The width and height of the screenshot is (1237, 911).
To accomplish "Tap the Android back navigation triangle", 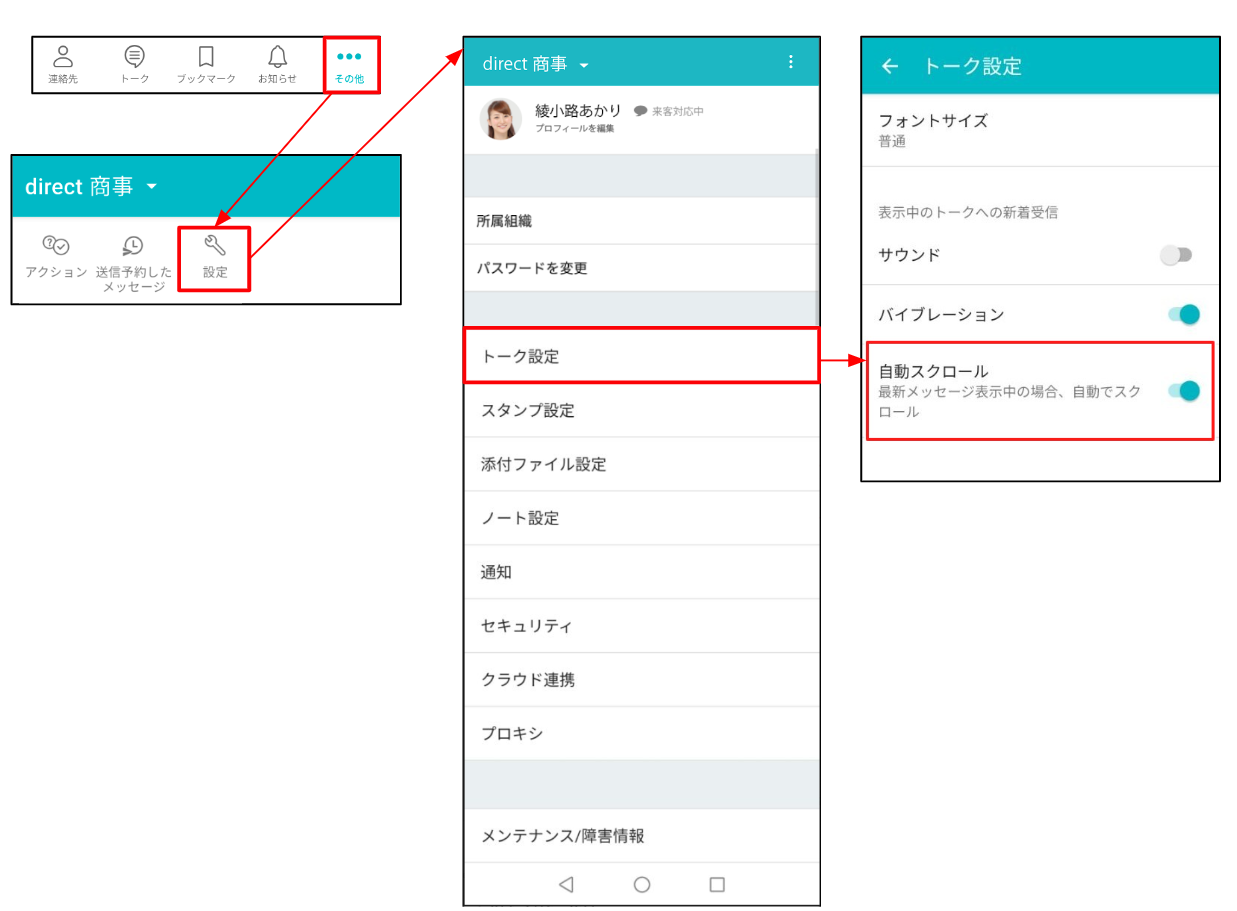I will (x=566, y=884).
